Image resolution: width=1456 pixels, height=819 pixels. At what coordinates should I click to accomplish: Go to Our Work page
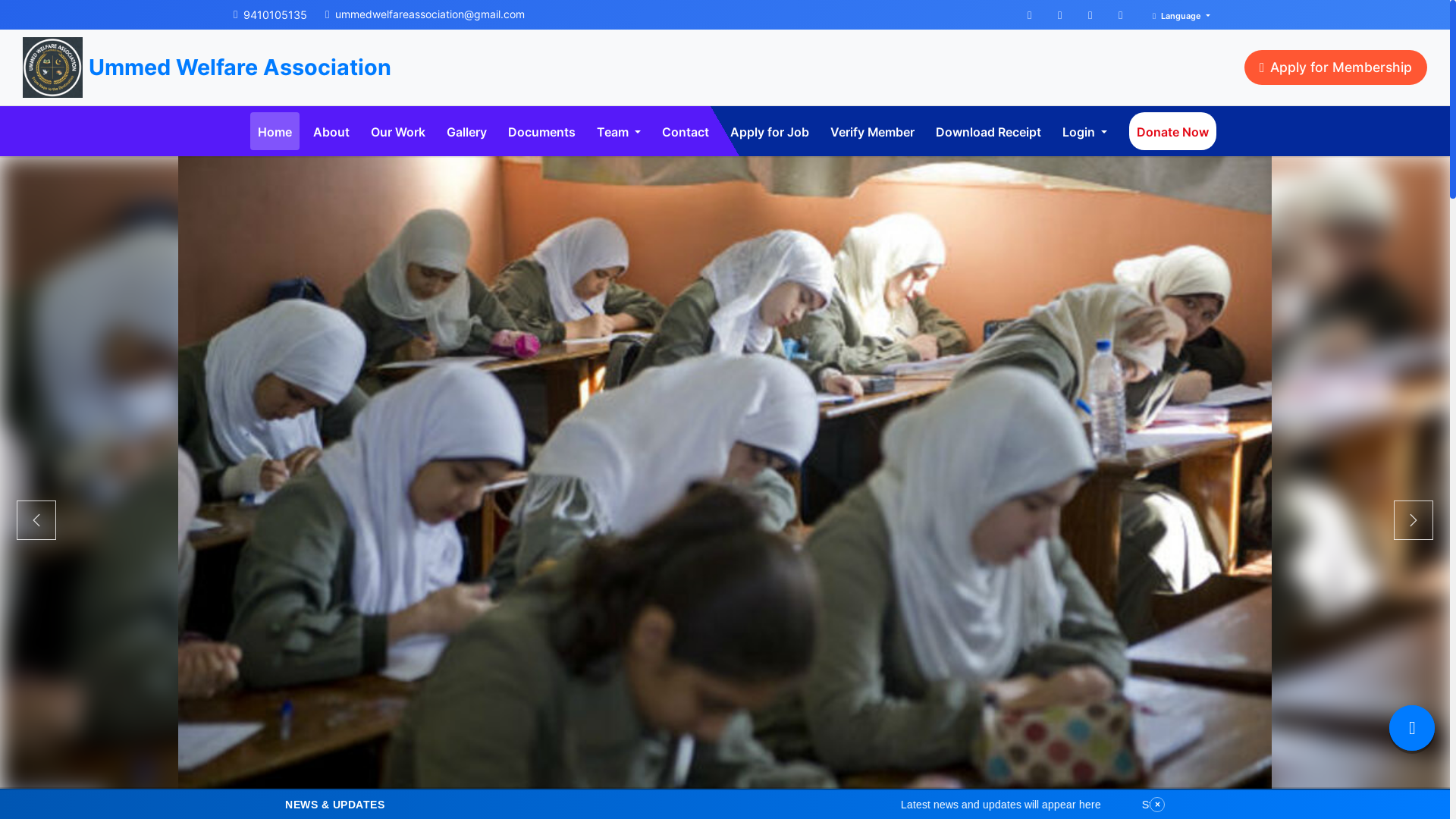(x=397, y=132)
